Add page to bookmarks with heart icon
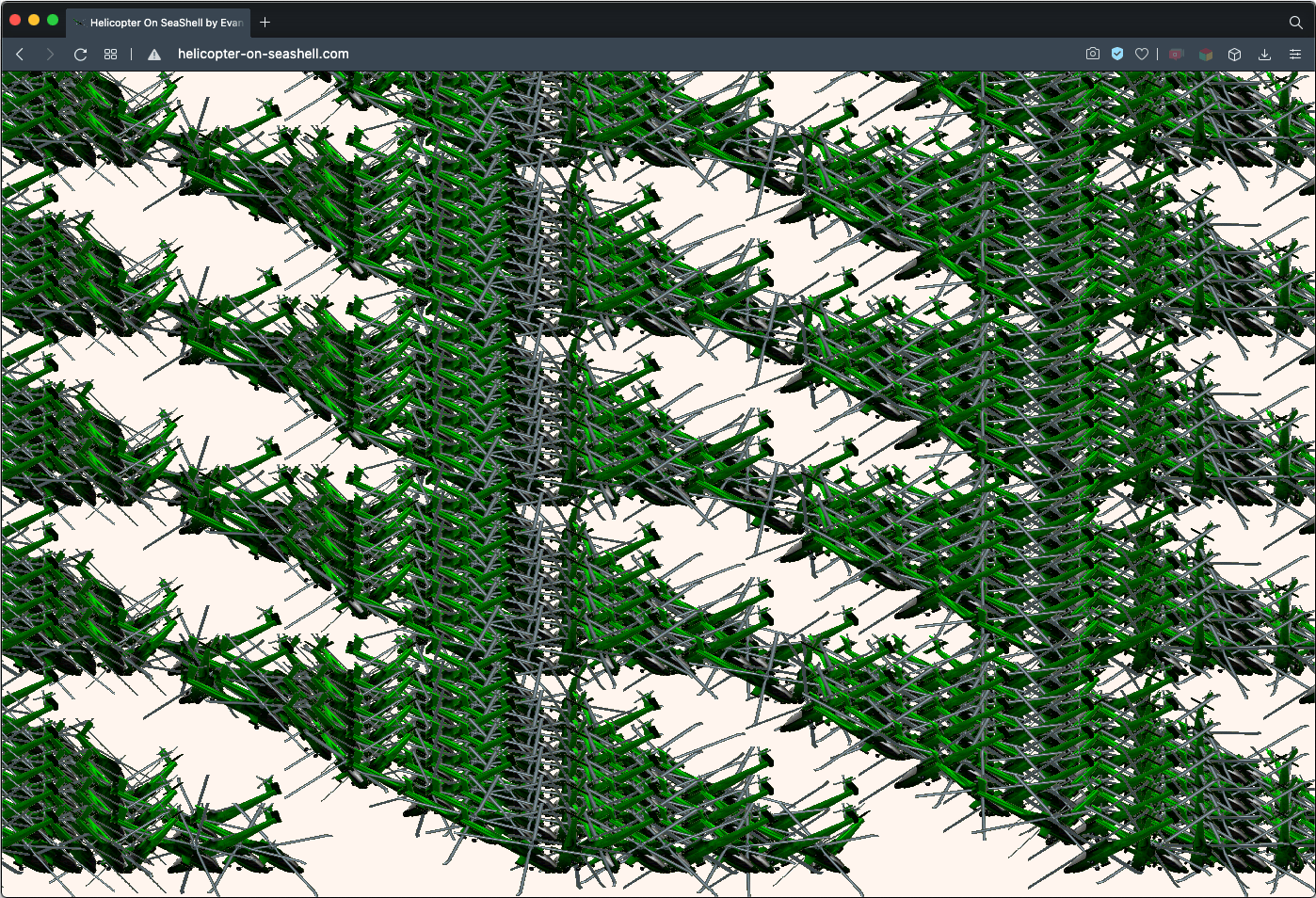The image size is (1316, 898). pos(1142,55)
